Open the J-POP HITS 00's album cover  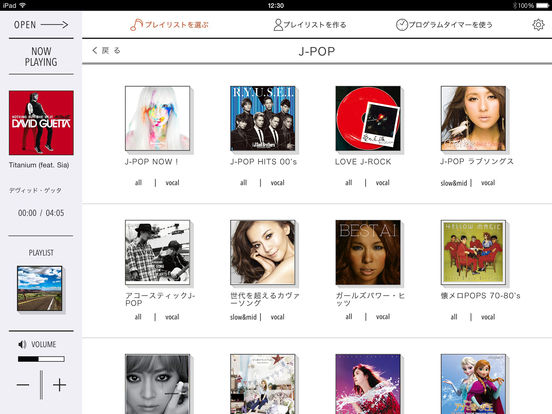click(x=263, y=118)
